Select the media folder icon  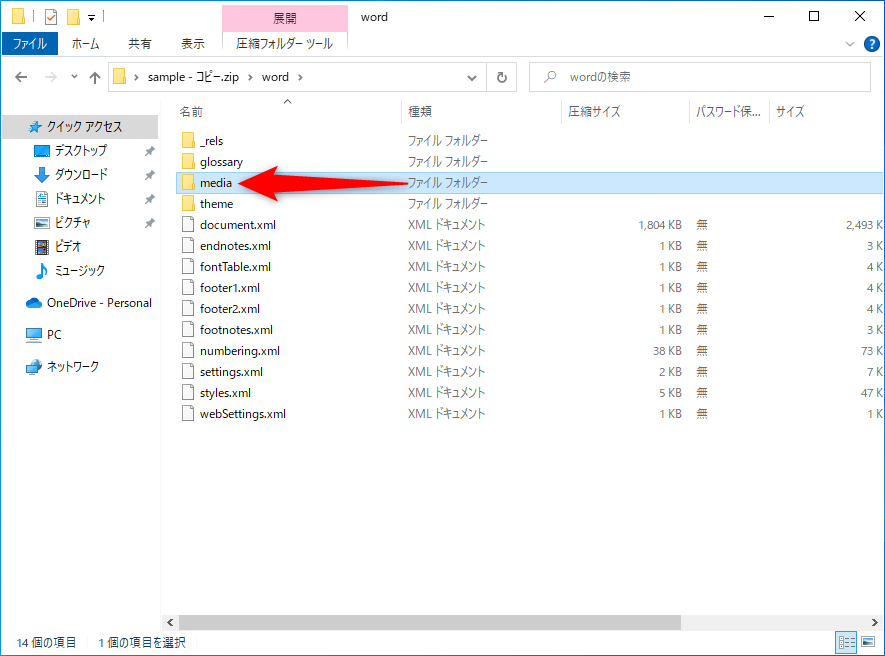click(189, 182)
